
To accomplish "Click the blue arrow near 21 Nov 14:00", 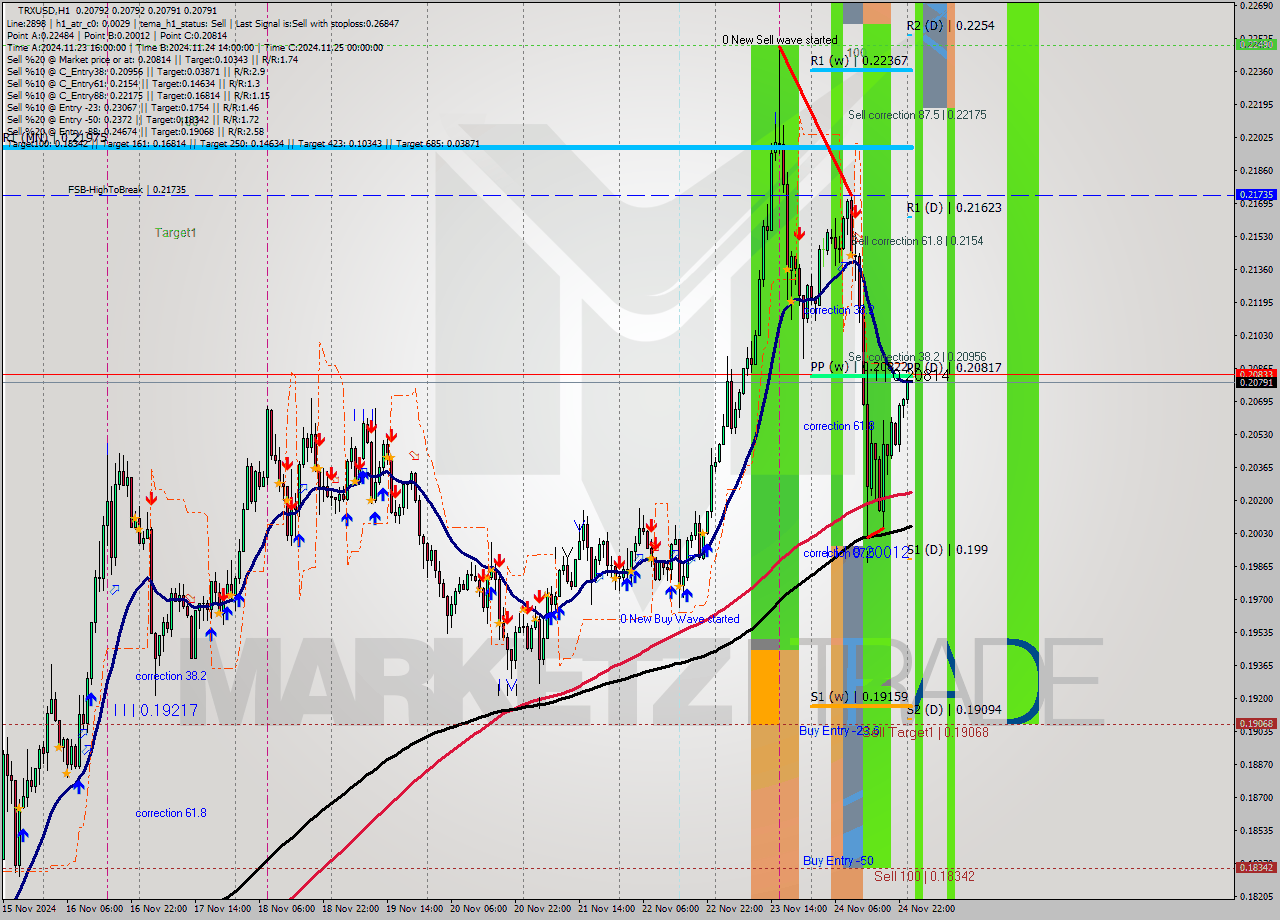I will [x=627, y=583].
